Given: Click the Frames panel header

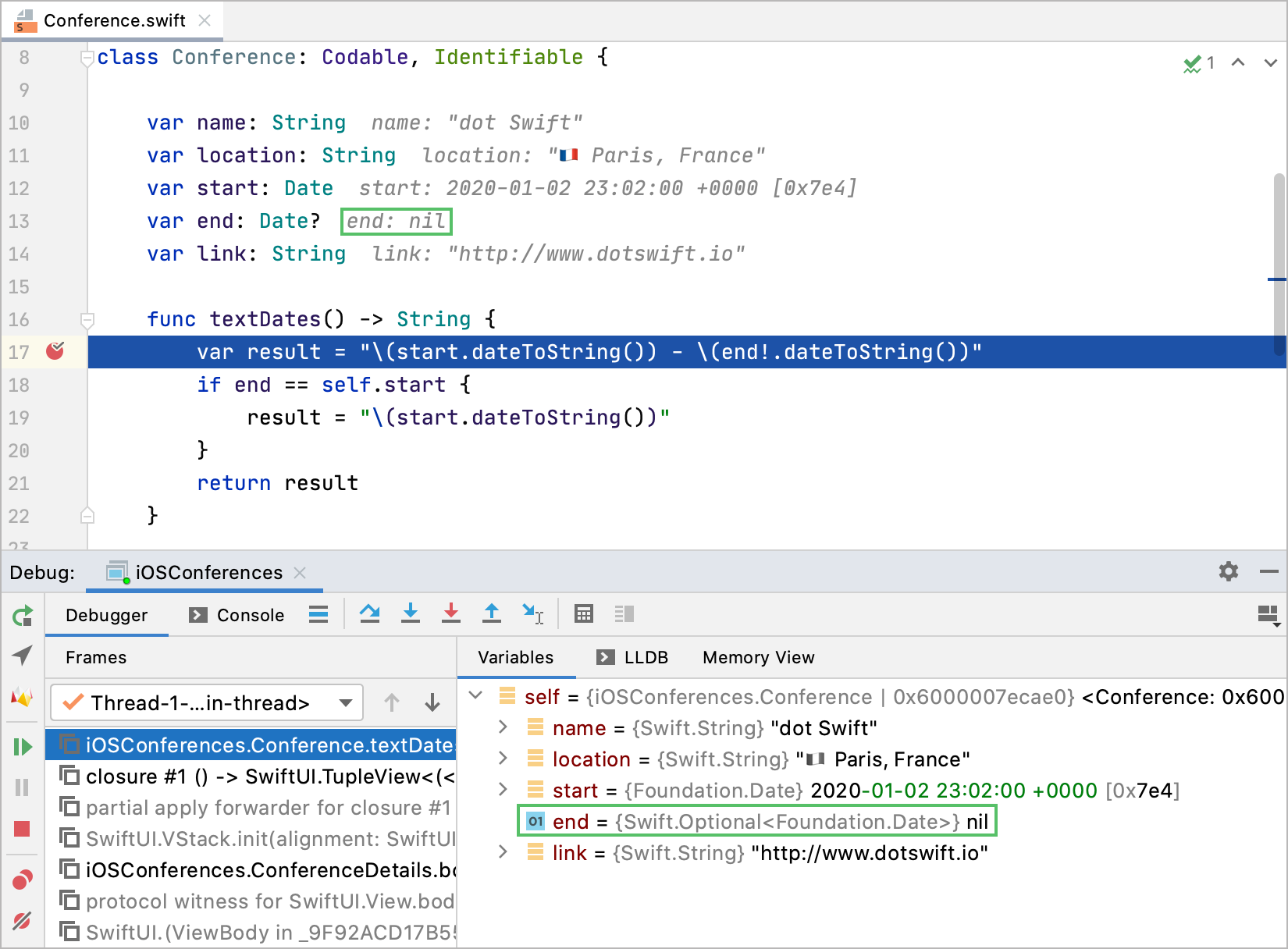Looking at the screenshot, I should point(96,657).
